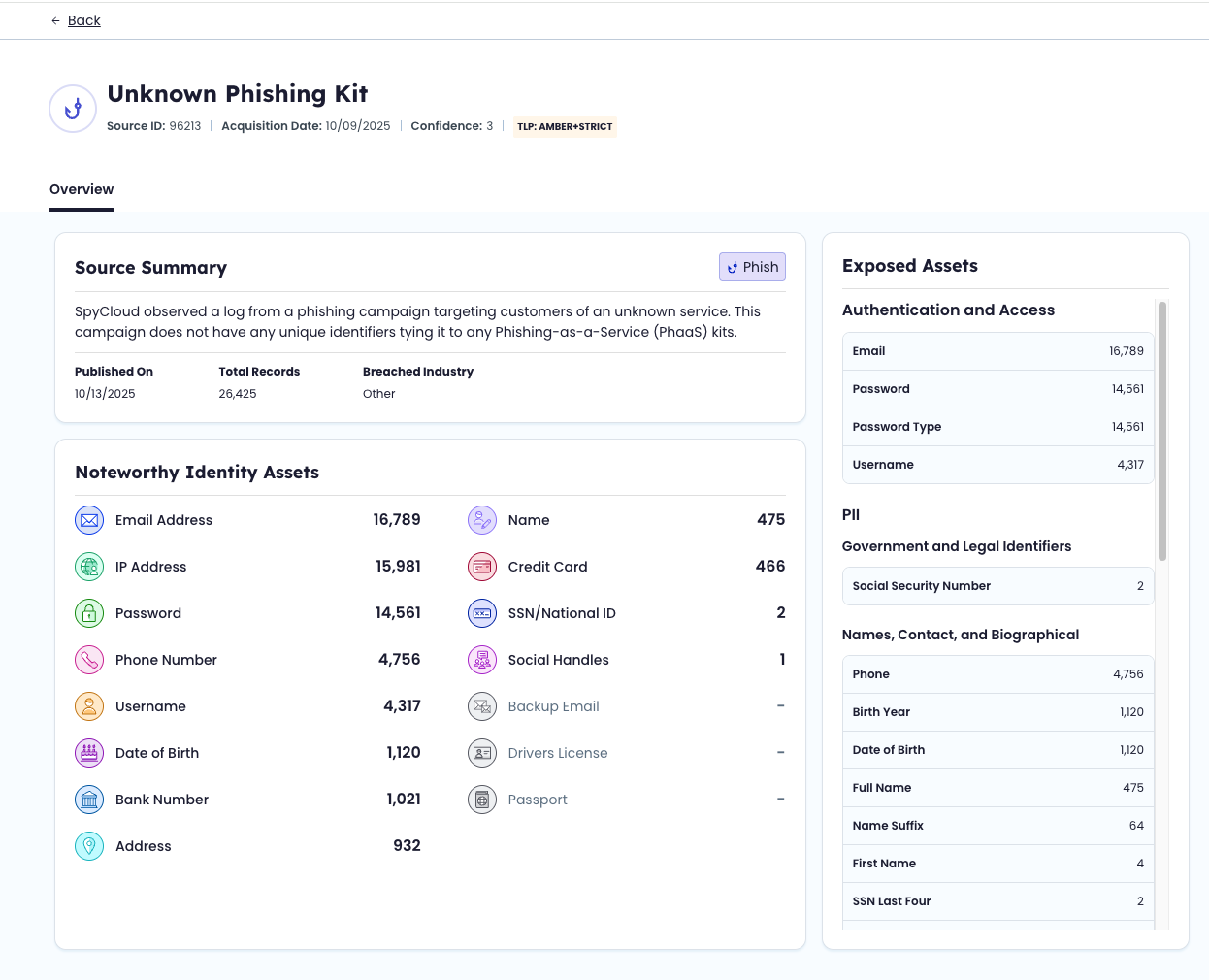Click the IP Address globe icon
1209x980 pixels.
pyautogui.click(x=89, y=567)
